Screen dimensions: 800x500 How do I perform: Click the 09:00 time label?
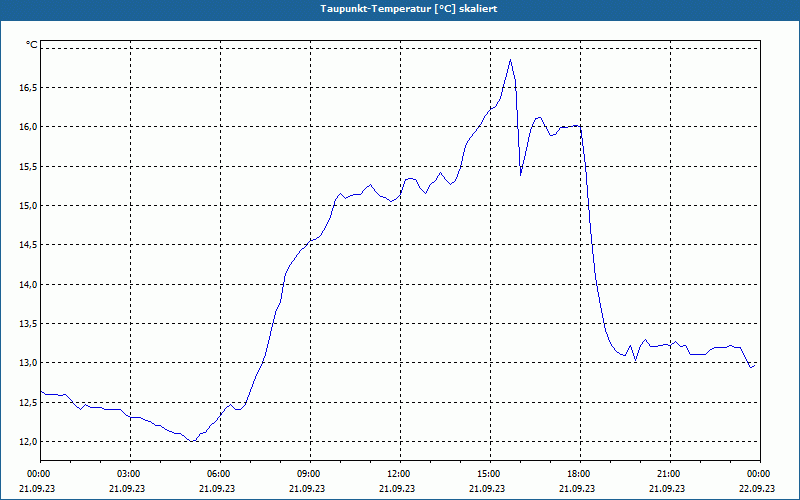coord(310,474)
